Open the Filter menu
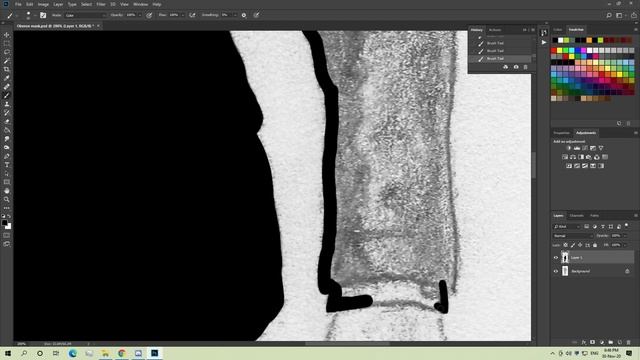The height and width of the screenshot is (360, 640). pos(101,4)
